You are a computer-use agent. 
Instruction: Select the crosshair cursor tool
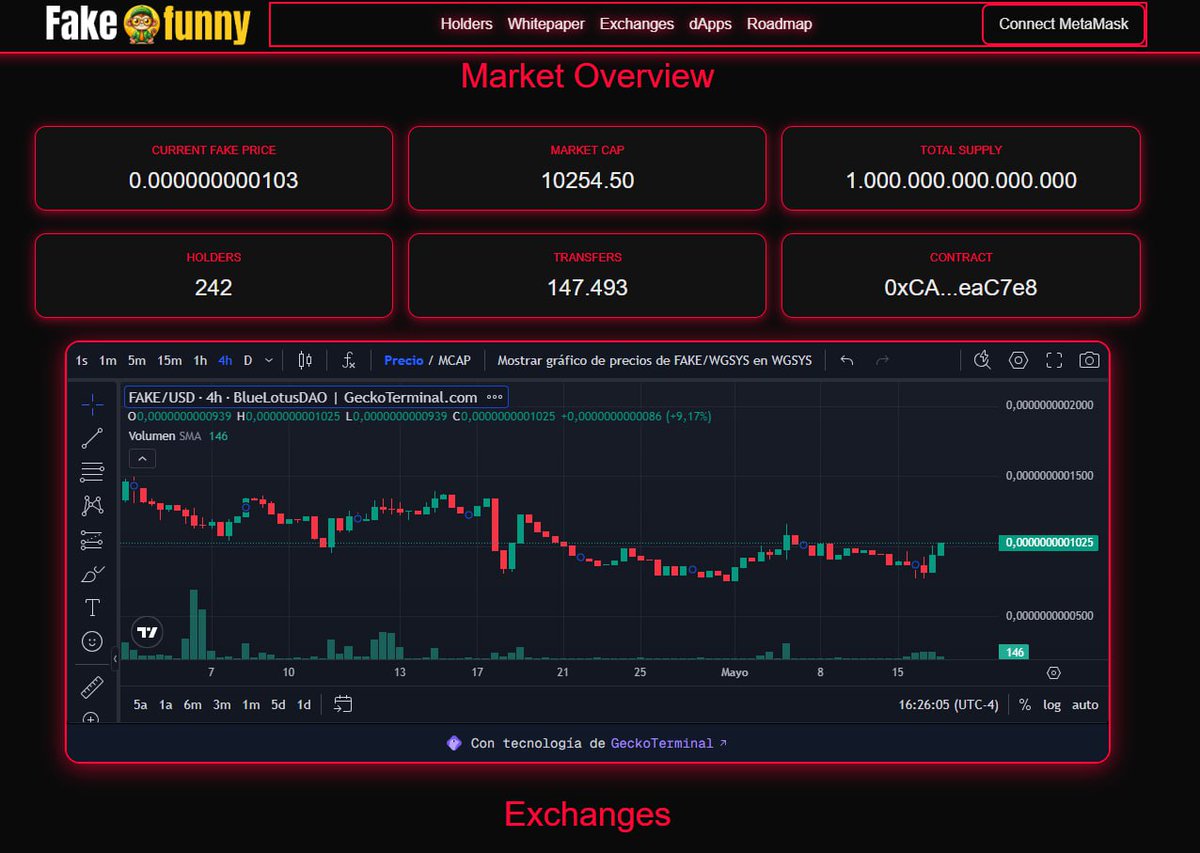92,404
